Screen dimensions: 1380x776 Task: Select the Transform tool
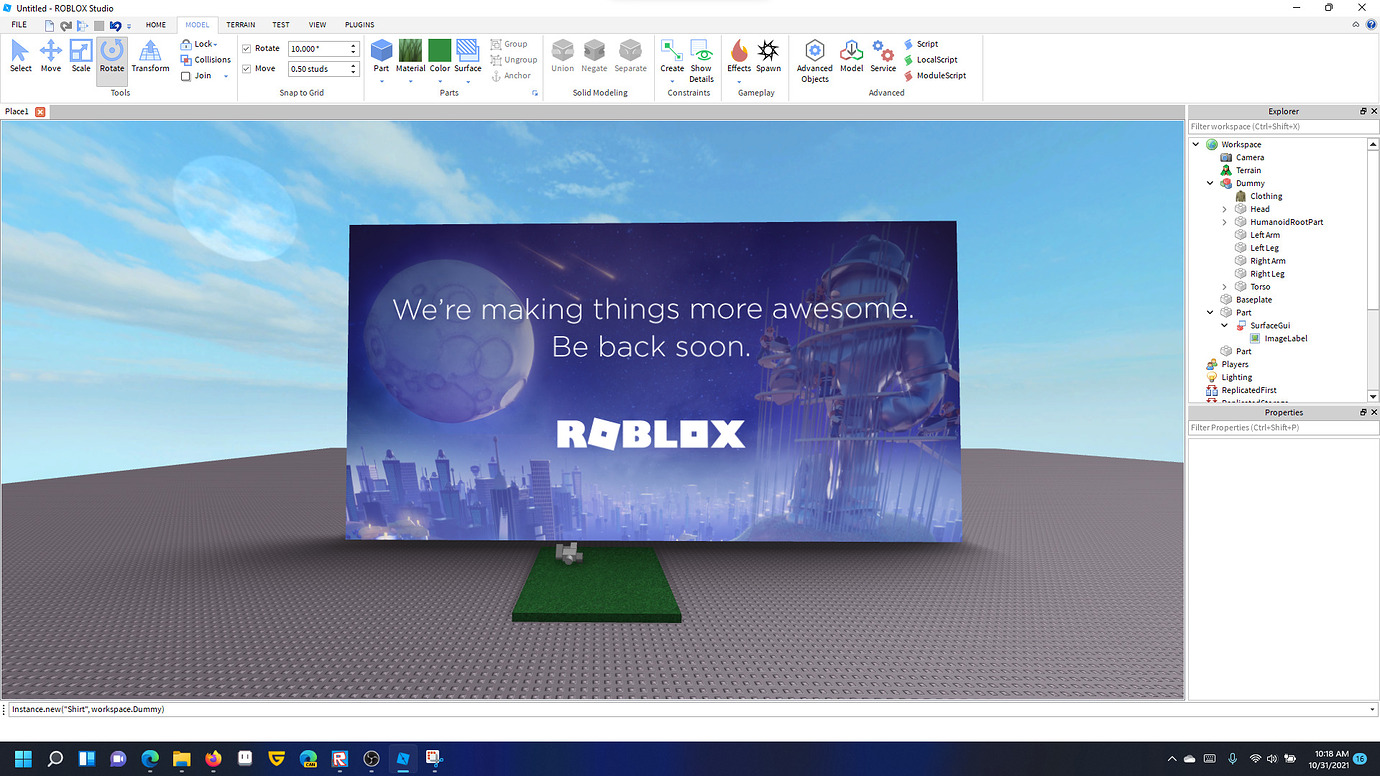click(149, 55)
